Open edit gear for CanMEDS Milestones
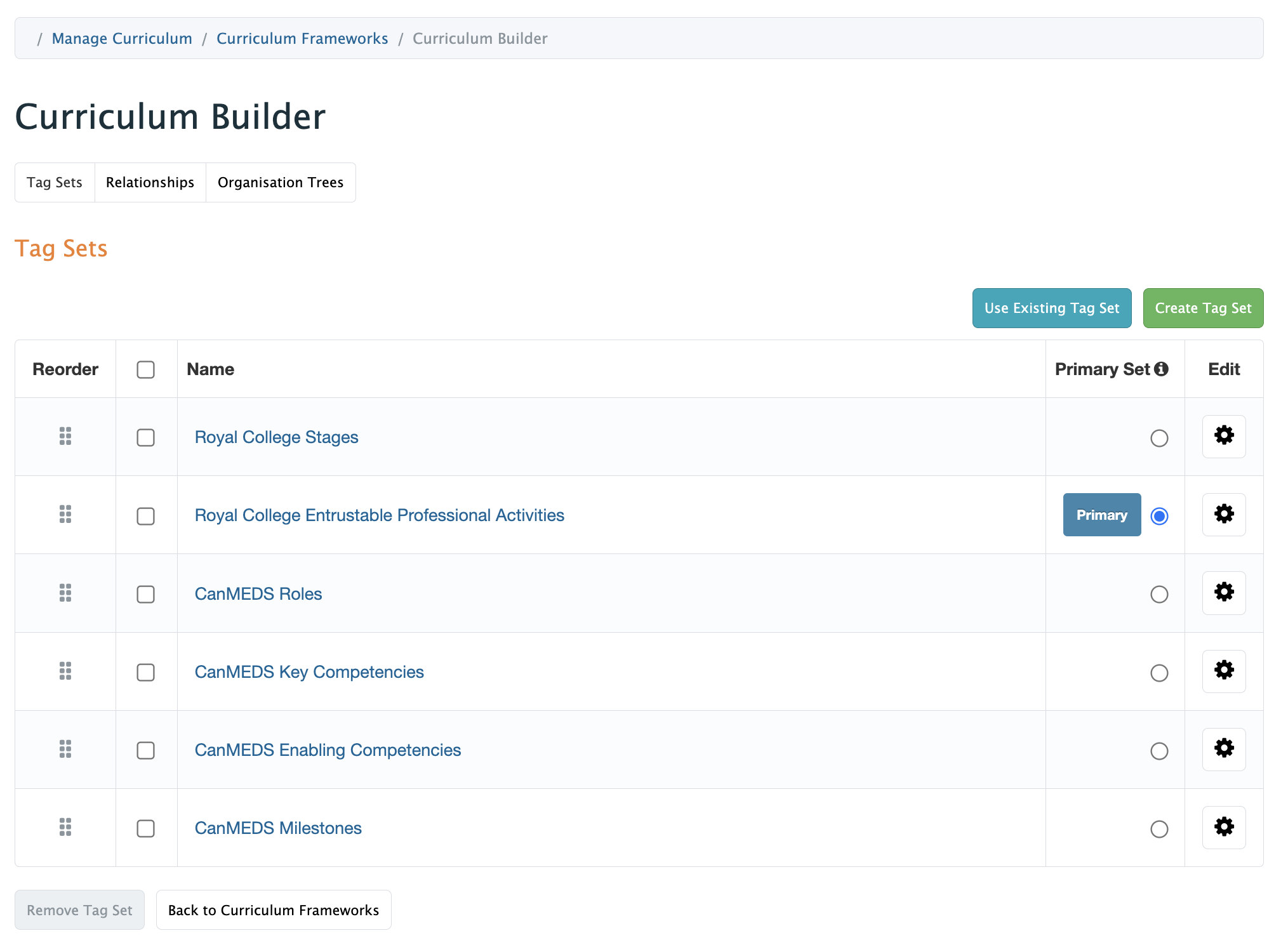Viewport: 1281px width, 952px height. coord(1223,827)
